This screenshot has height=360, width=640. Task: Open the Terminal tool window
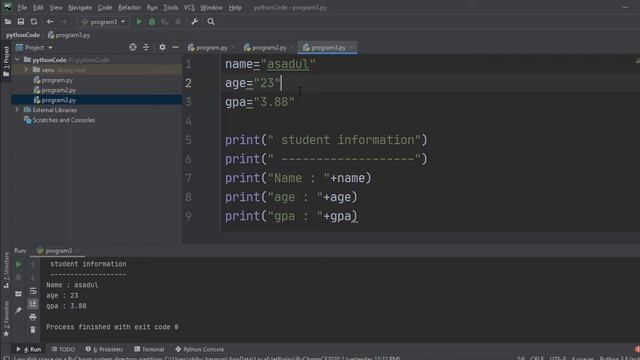(x=149, y=349)
